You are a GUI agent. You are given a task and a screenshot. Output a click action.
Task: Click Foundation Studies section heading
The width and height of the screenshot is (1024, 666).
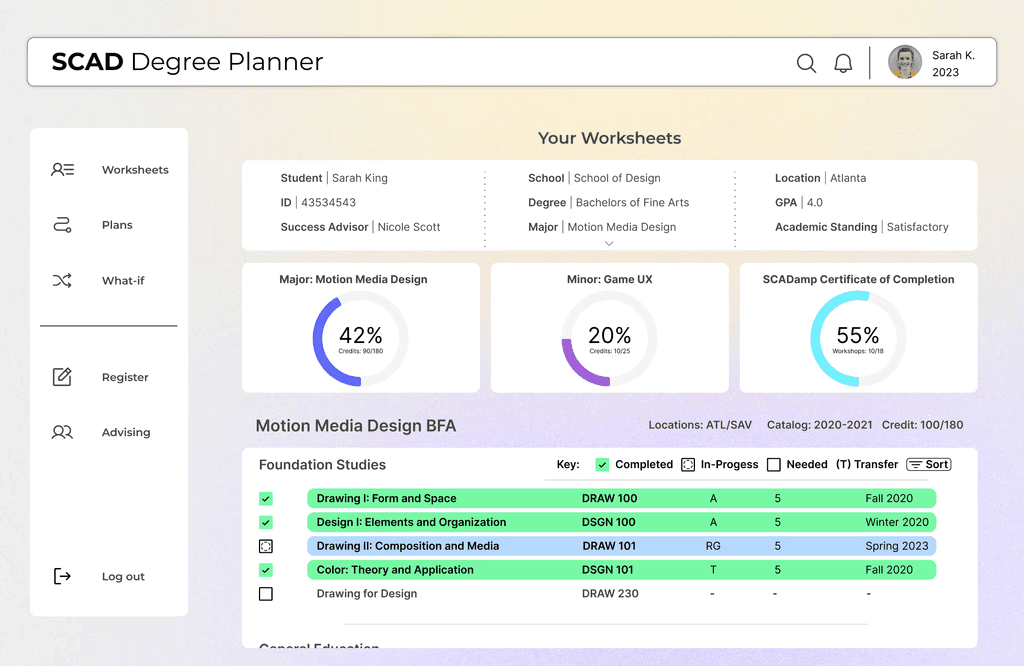coord(322,465)
